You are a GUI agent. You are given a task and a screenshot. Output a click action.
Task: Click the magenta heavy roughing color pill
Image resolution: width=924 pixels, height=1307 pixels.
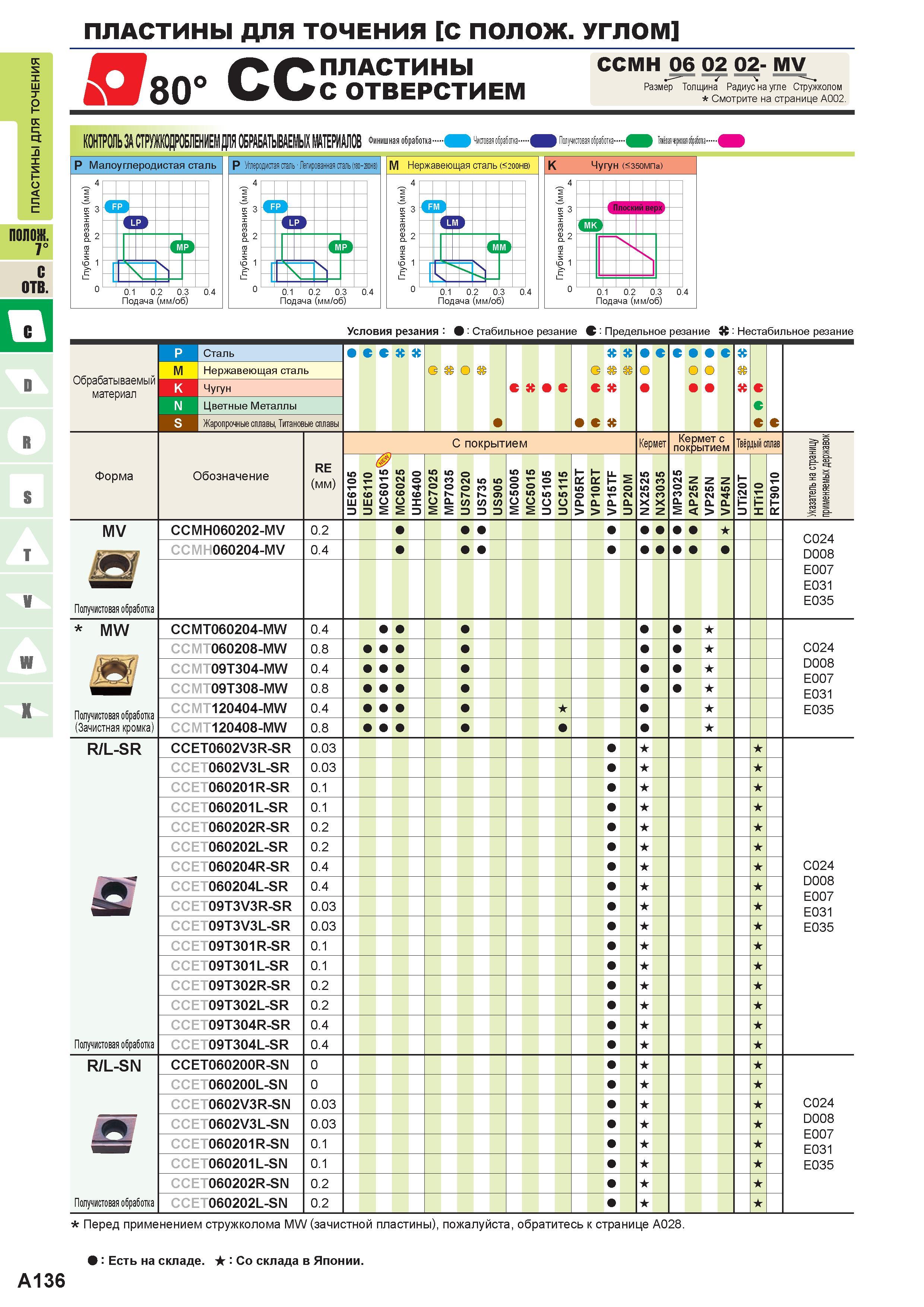(732, 140)
